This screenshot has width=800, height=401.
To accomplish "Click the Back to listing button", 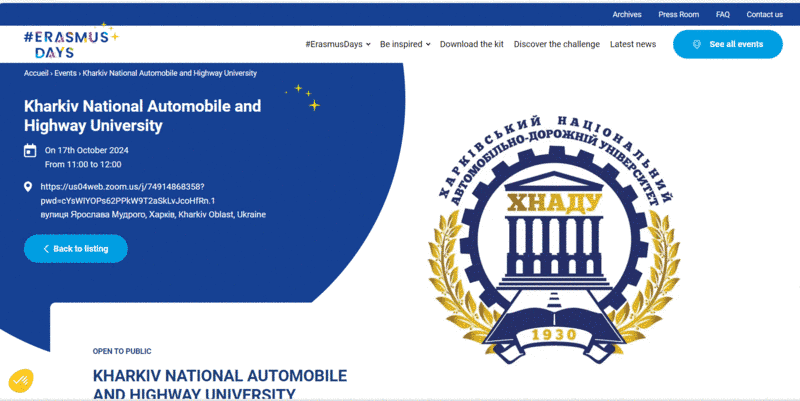I will (x=76, y=249).
